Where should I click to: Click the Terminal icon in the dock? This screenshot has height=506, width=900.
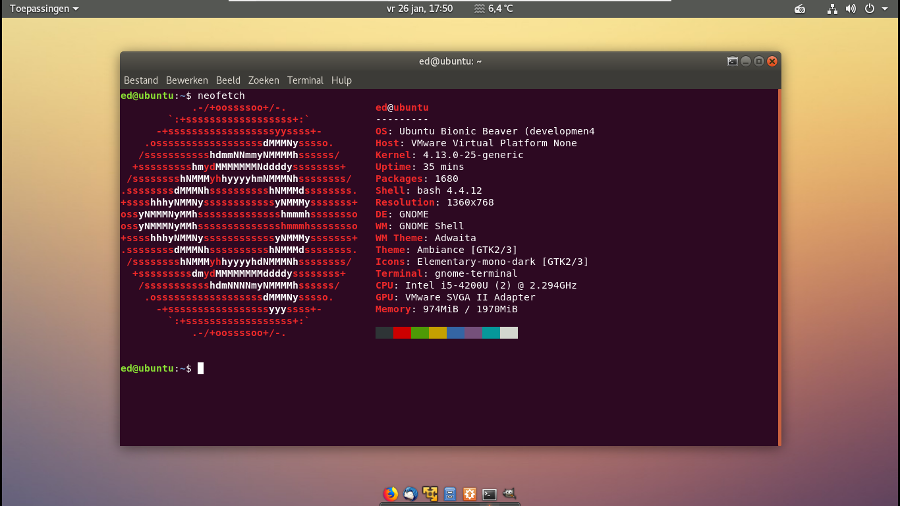tap(489, 494)
